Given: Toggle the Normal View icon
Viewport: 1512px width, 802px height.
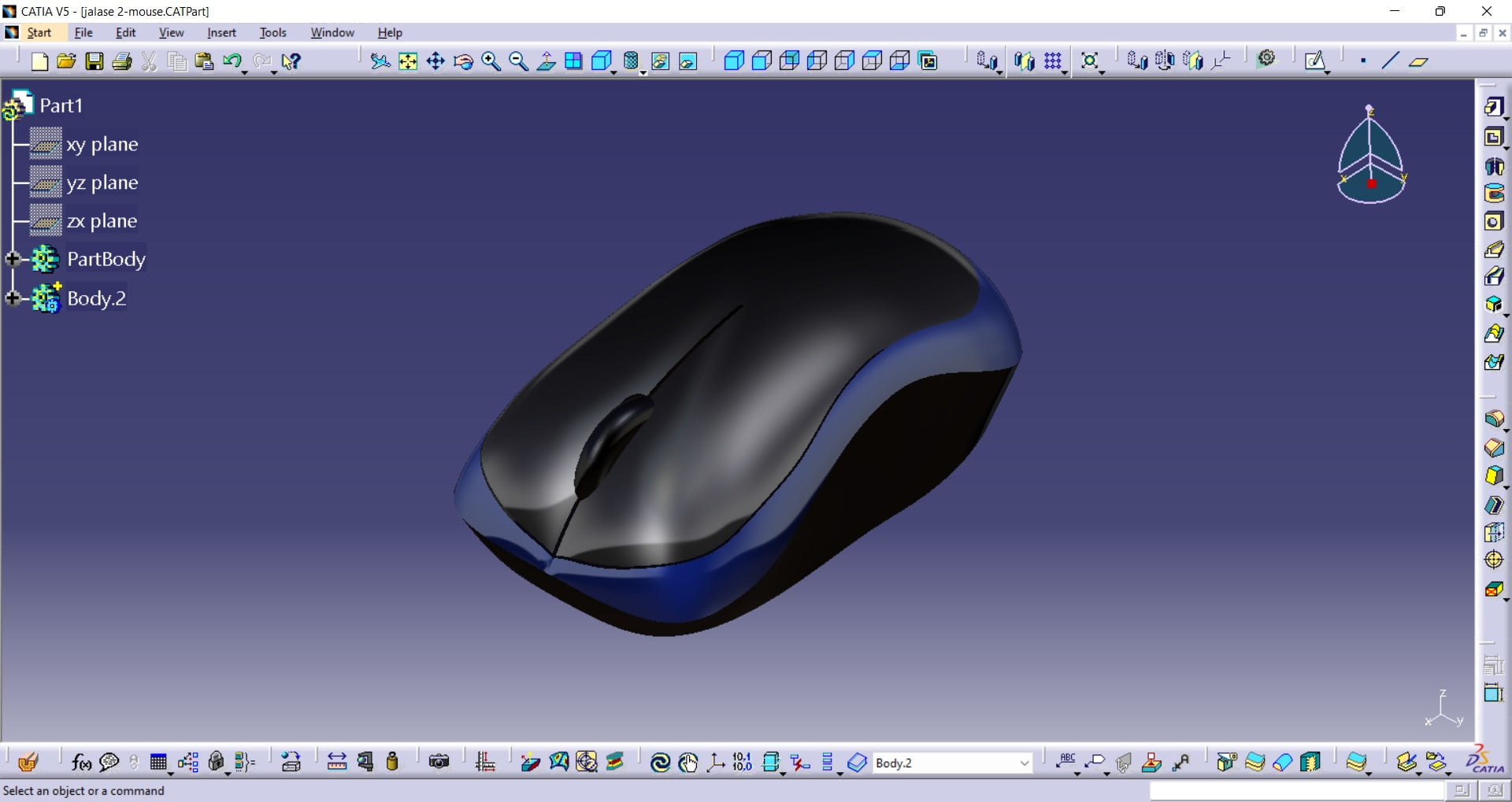Looking at the screenshot, I should coord(546,61).
